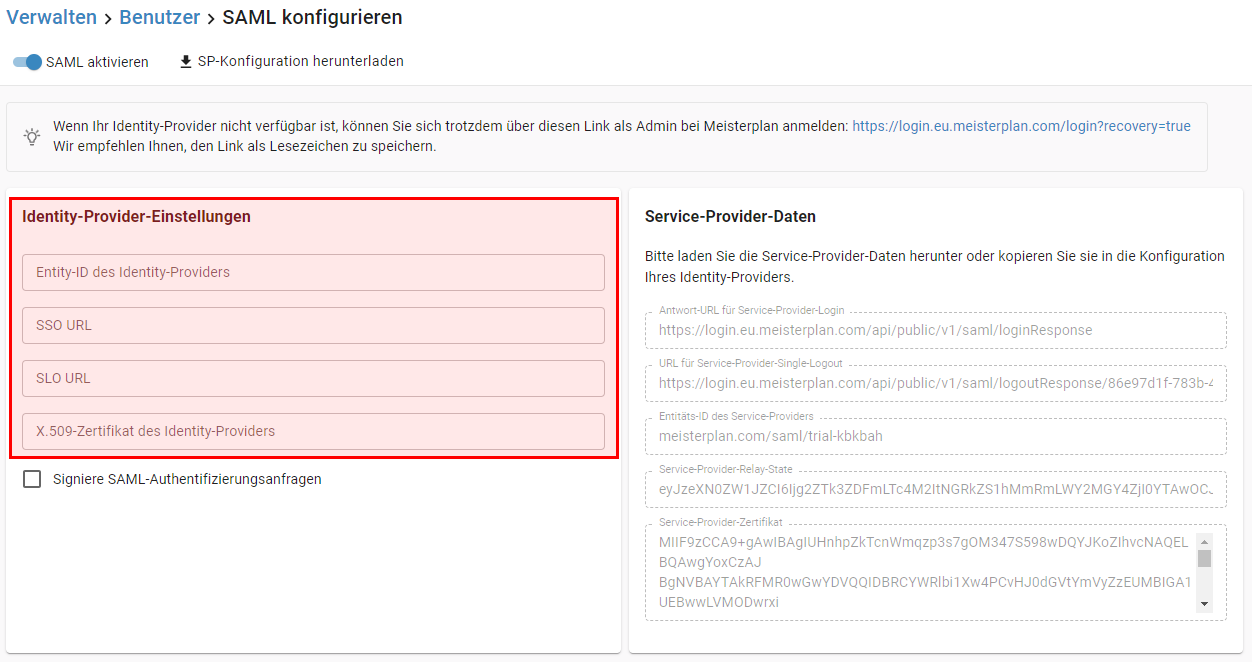Click SP-Konfiguration herunterladen button text

coord(301,61)
